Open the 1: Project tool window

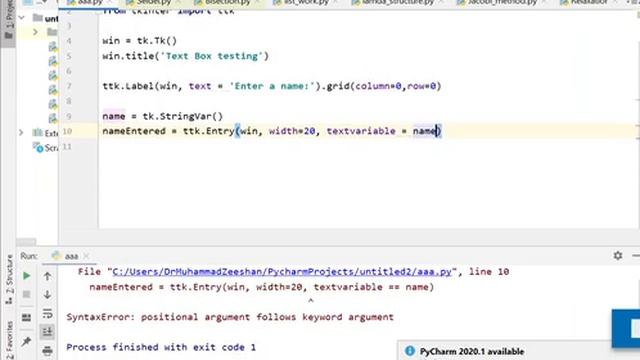point(8,20)
